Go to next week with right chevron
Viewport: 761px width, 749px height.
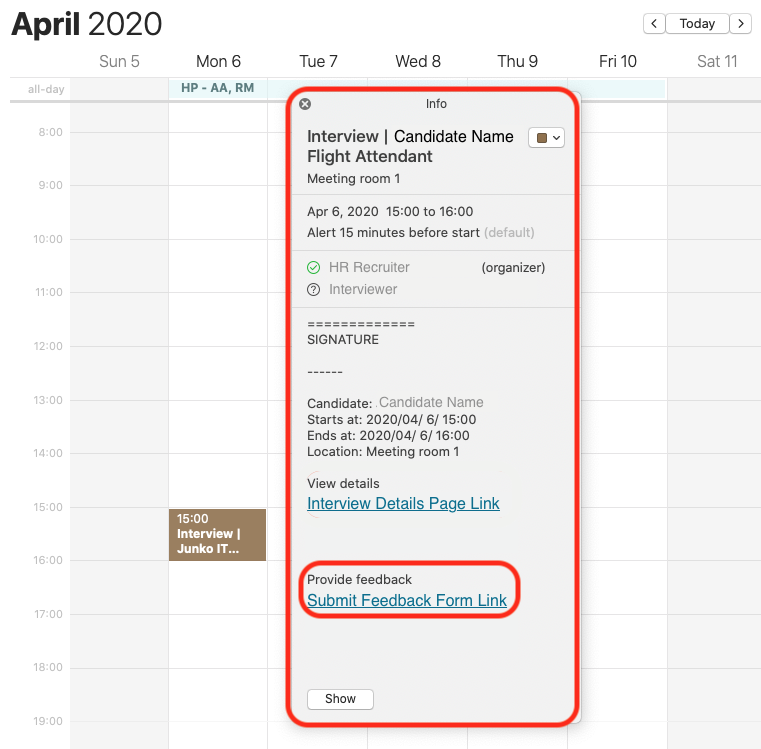coord(740,23)
